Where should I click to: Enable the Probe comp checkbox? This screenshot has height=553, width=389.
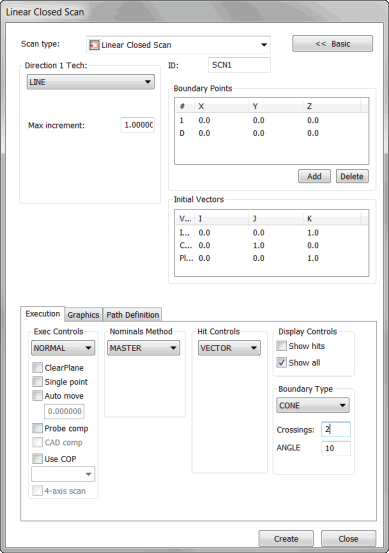(37, 428)
